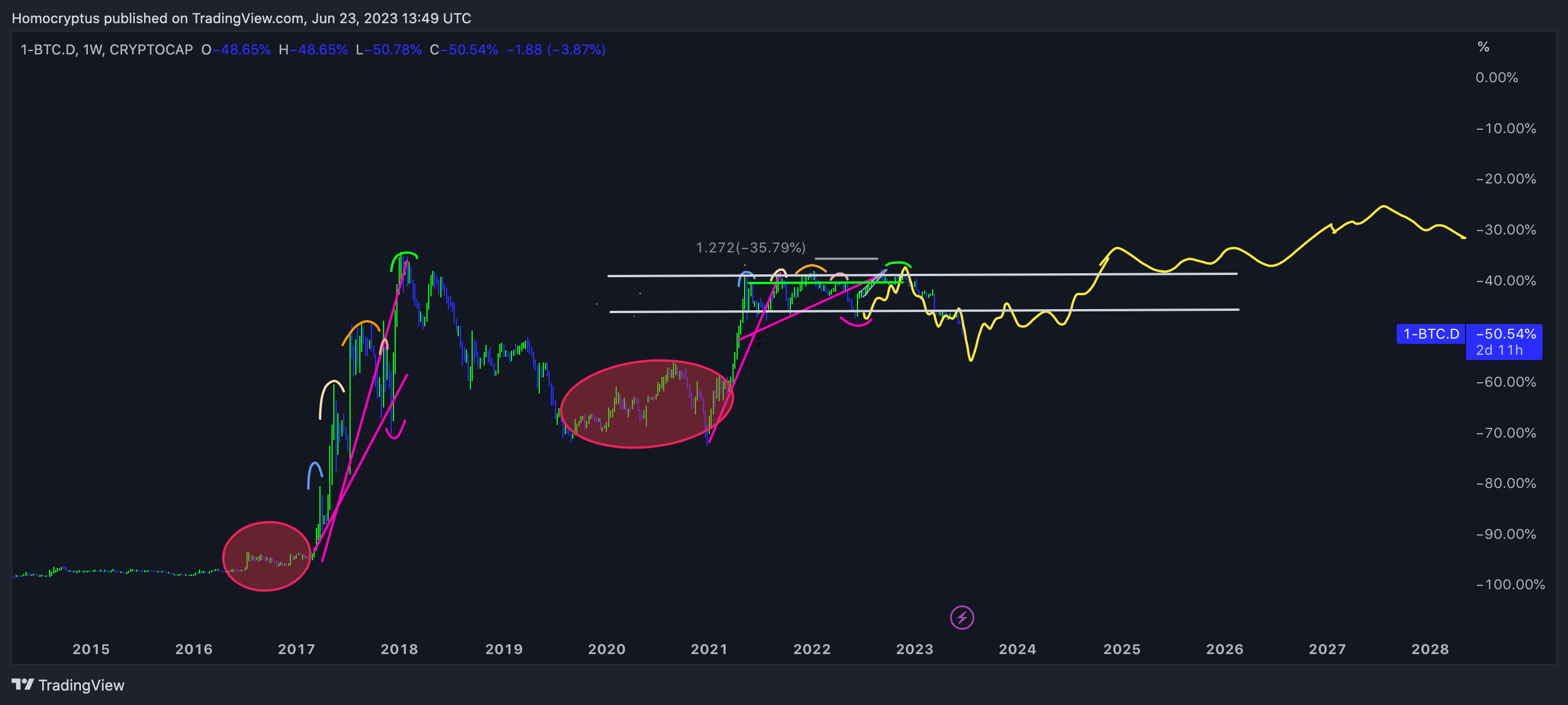Click the change value -1.88 (-3.87%)
The height and width of the screenshot is (705, 1568).
pyautogui.click(x=555, y=49)
